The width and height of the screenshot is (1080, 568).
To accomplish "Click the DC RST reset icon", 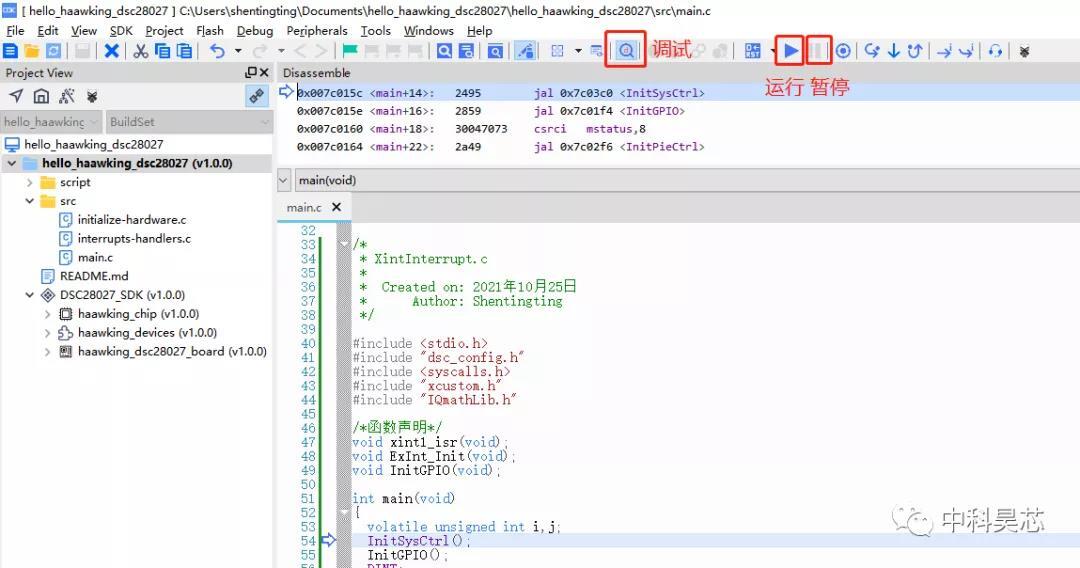I will [x=753, y=51].
